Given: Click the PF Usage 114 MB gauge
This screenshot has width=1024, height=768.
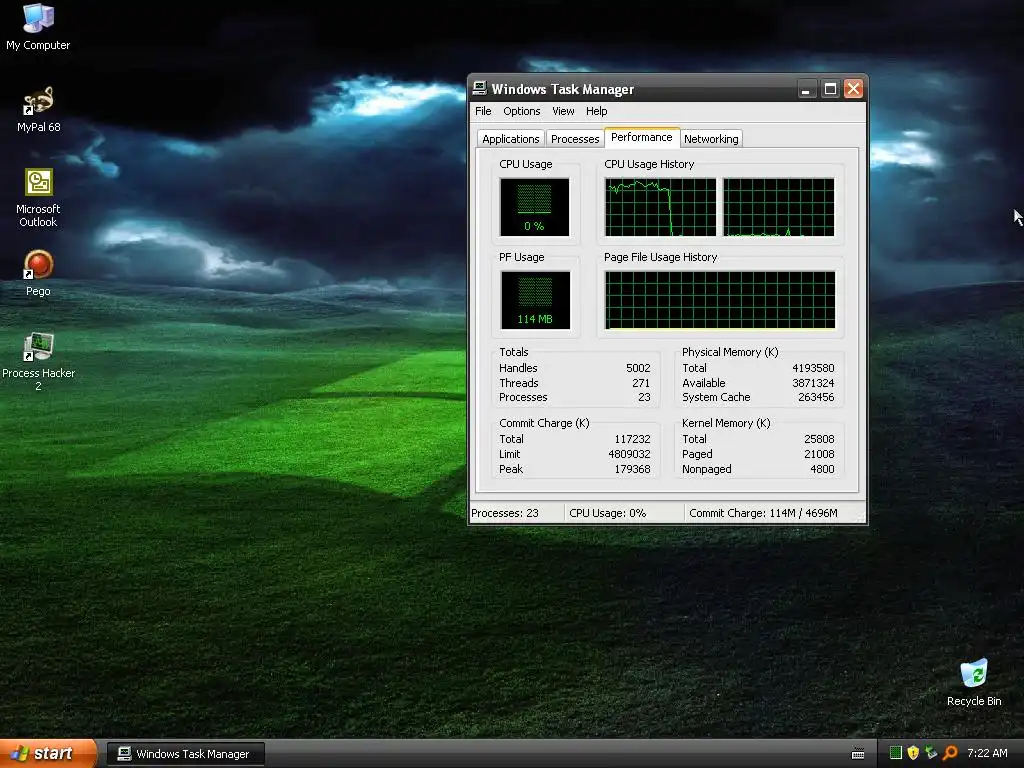Looking at the screenshot, I should [535, 300].
